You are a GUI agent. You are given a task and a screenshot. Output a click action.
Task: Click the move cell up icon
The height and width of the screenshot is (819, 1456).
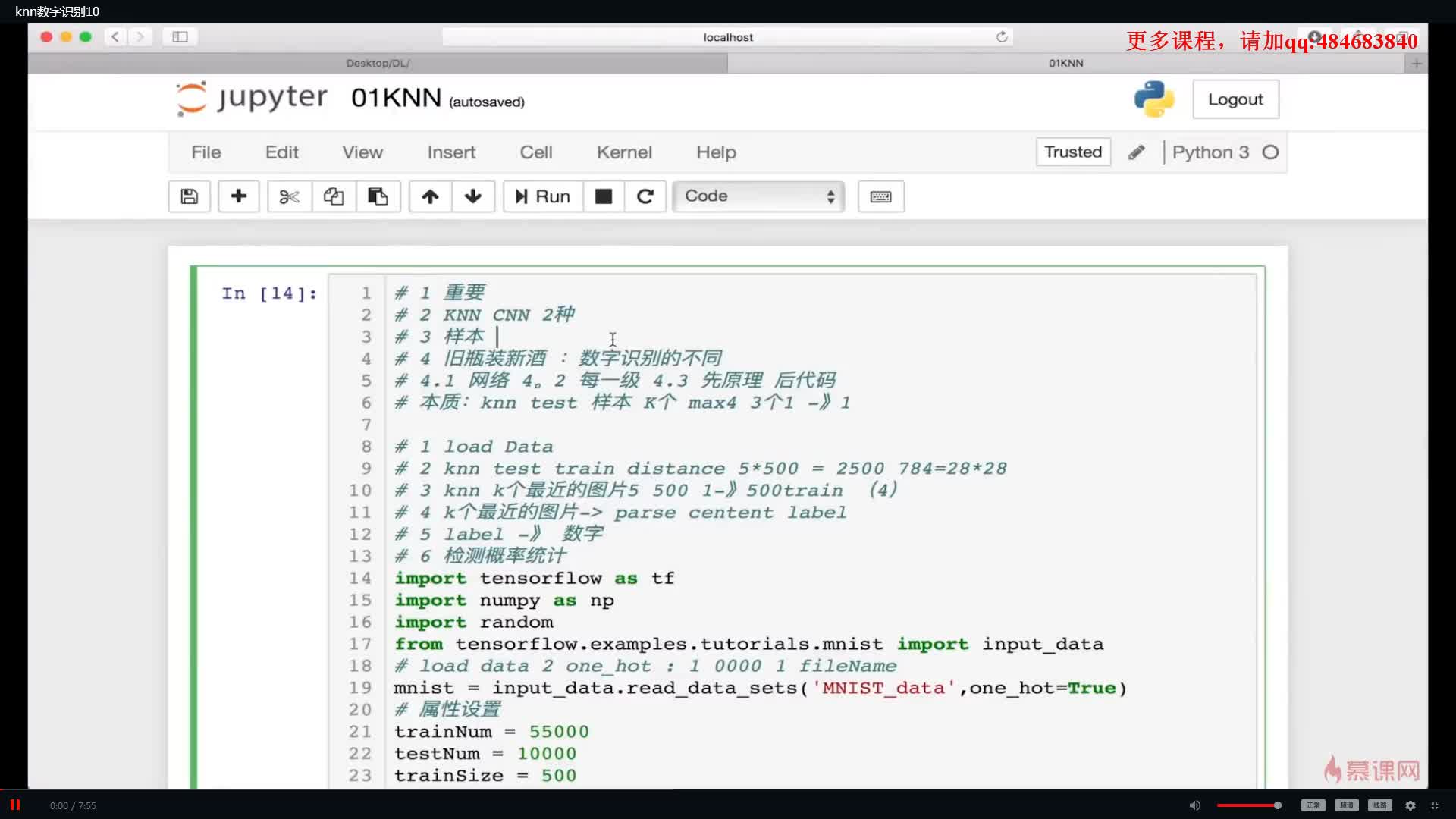[x=430, y=196]
